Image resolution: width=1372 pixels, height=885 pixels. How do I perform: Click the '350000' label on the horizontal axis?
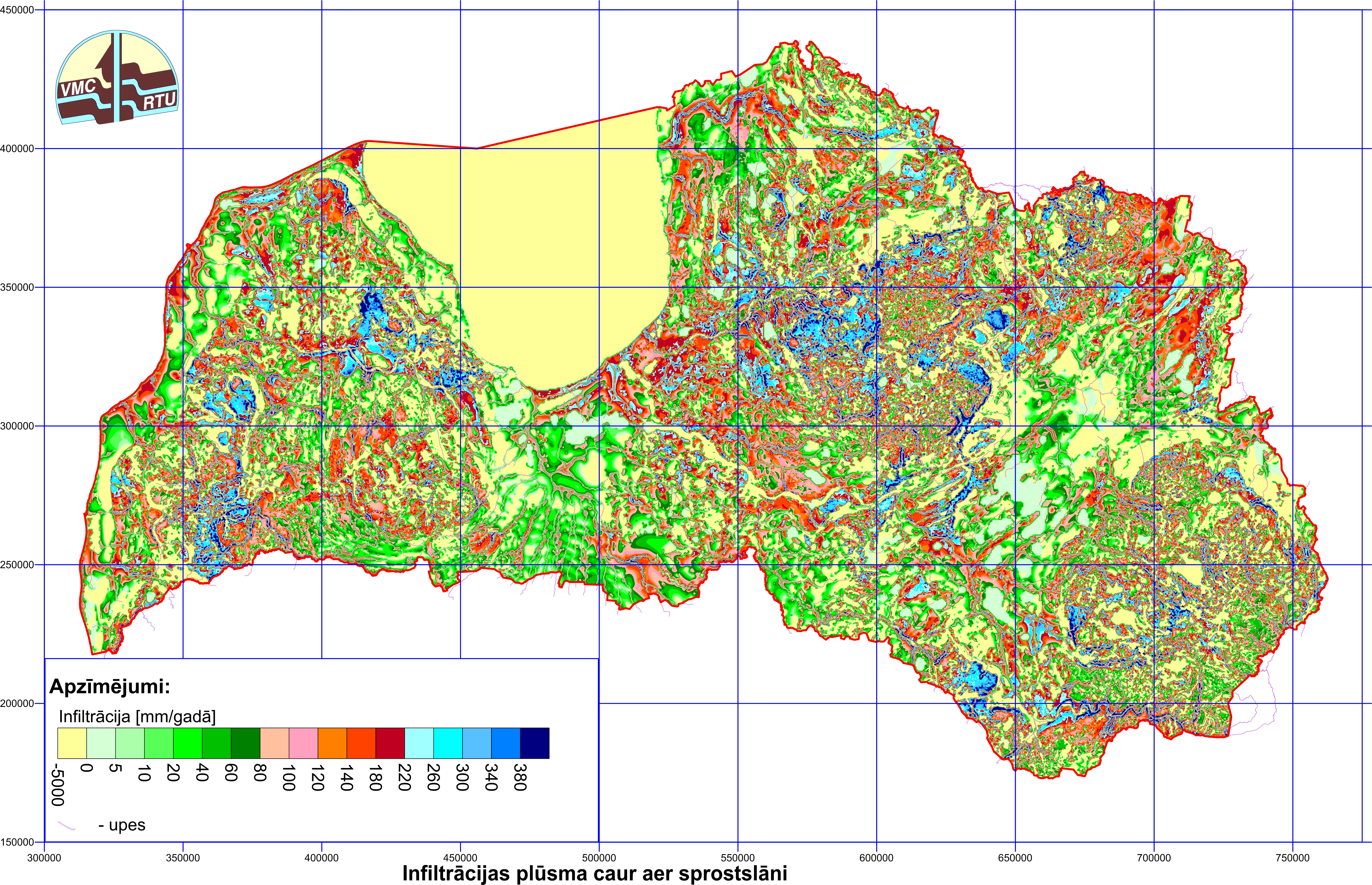183,858
